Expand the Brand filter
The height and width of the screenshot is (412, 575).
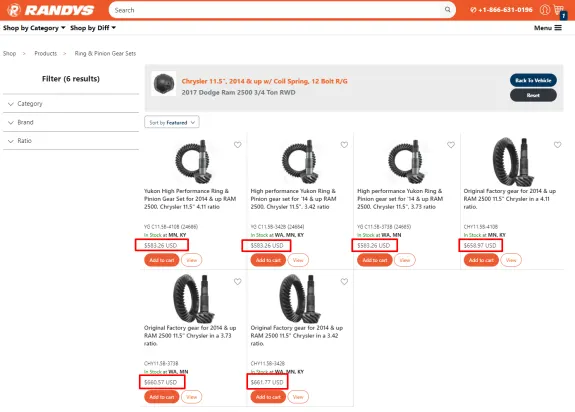click(x=71, y=122)
